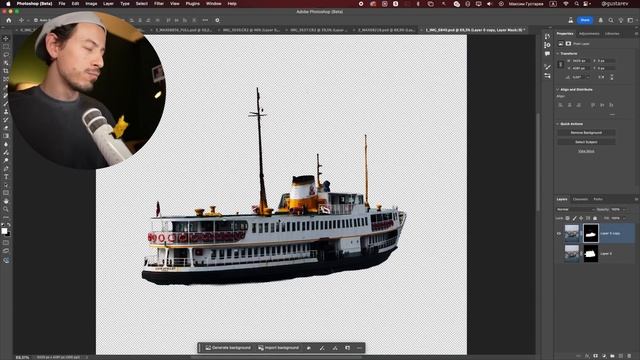The image size is (640, 360).
Task: Open the Fill value dropdown
Action: point(624,218)
